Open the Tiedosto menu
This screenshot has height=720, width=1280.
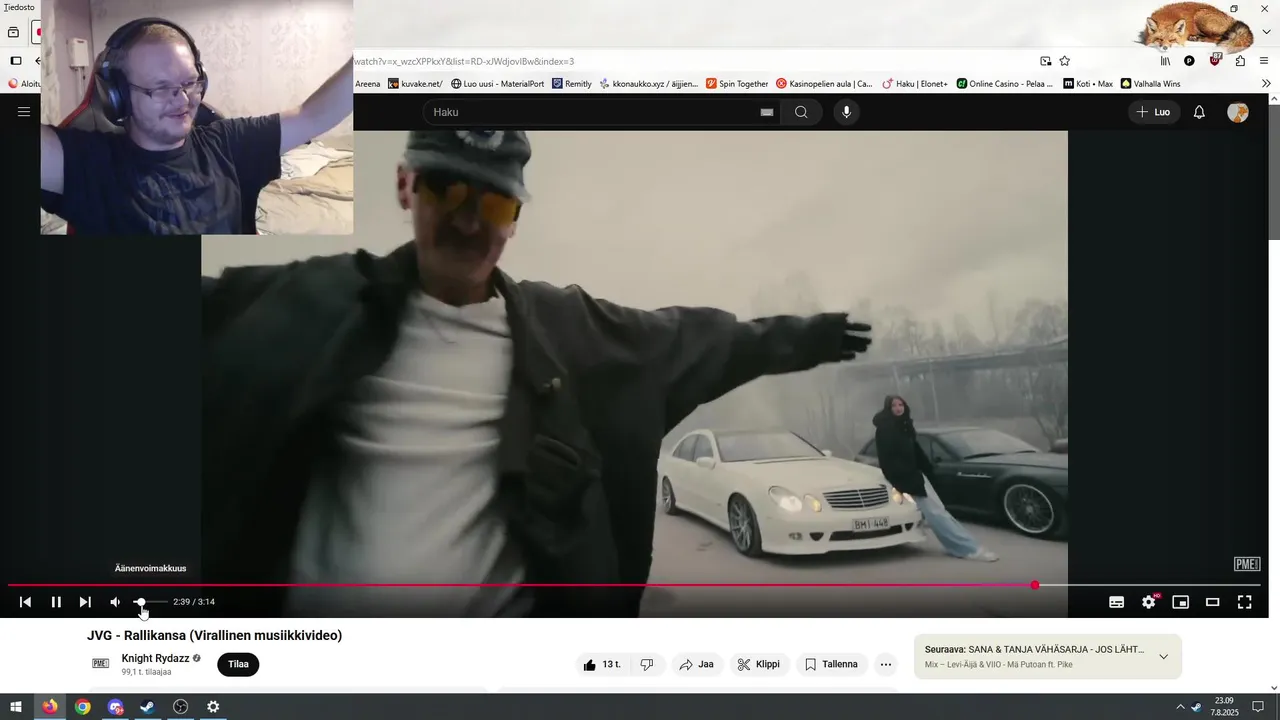pos(19,7)
